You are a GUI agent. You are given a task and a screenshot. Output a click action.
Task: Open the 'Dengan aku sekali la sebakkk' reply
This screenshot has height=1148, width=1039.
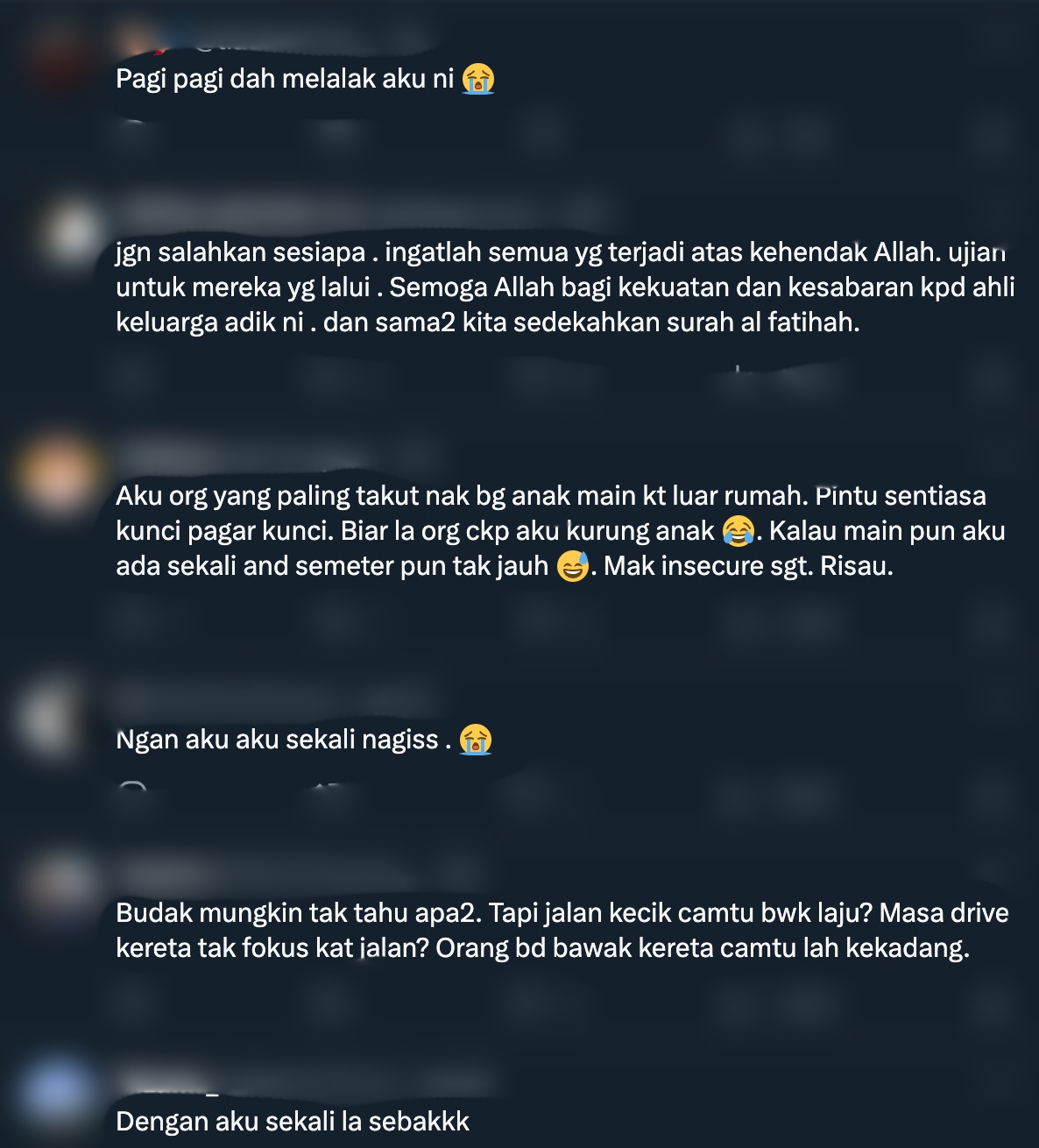coord(293,1122)
